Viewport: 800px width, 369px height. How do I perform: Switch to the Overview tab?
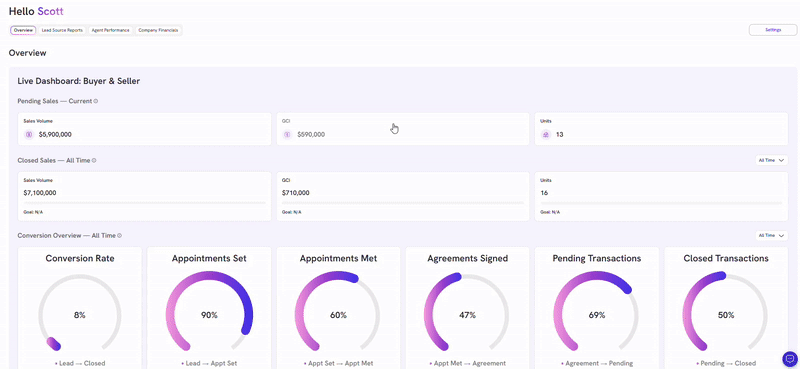click(x=23, y=30)
